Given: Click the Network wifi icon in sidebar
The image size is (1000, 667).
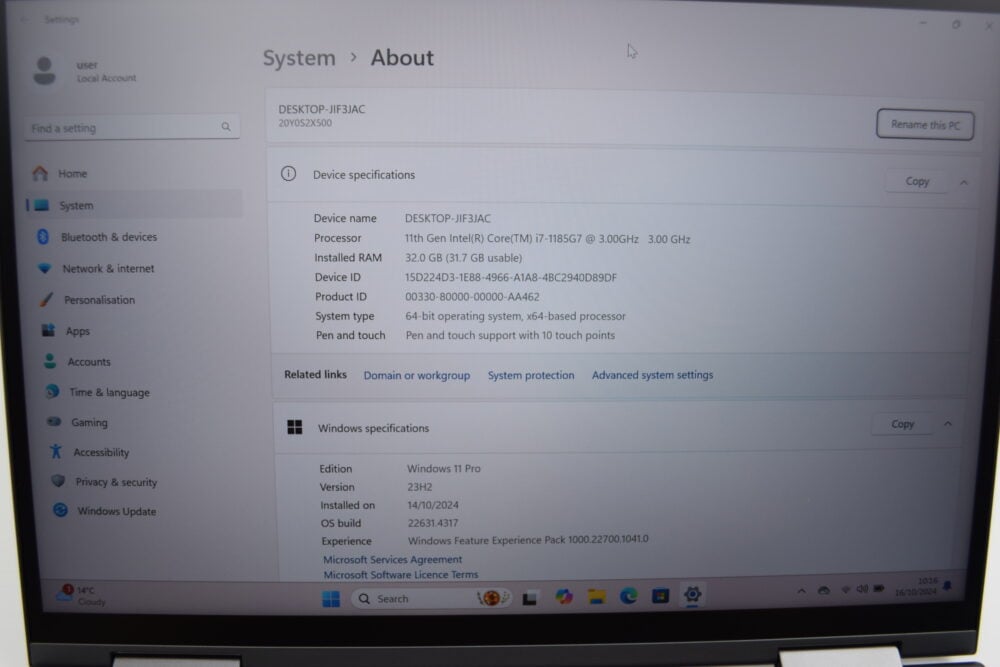Looking at the screenshot, I should [45, 268].
